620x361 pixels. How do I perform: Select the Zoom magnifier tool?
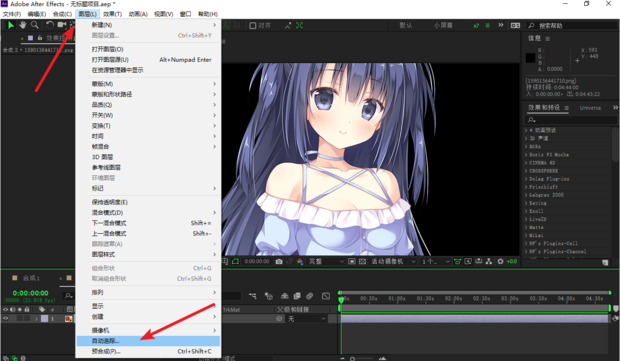click(35, 25)
